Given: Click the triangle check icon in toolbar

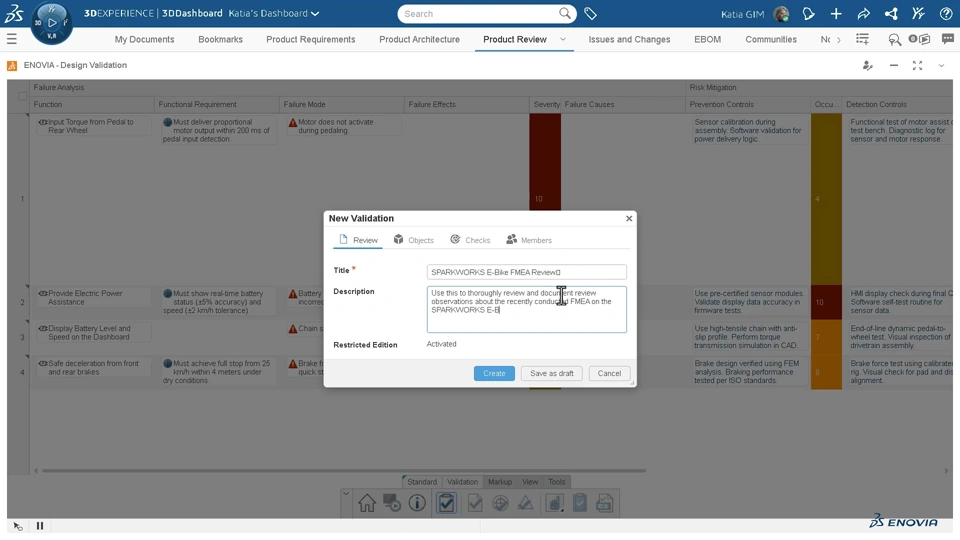Looking at the screenshot, I should 525,503.
